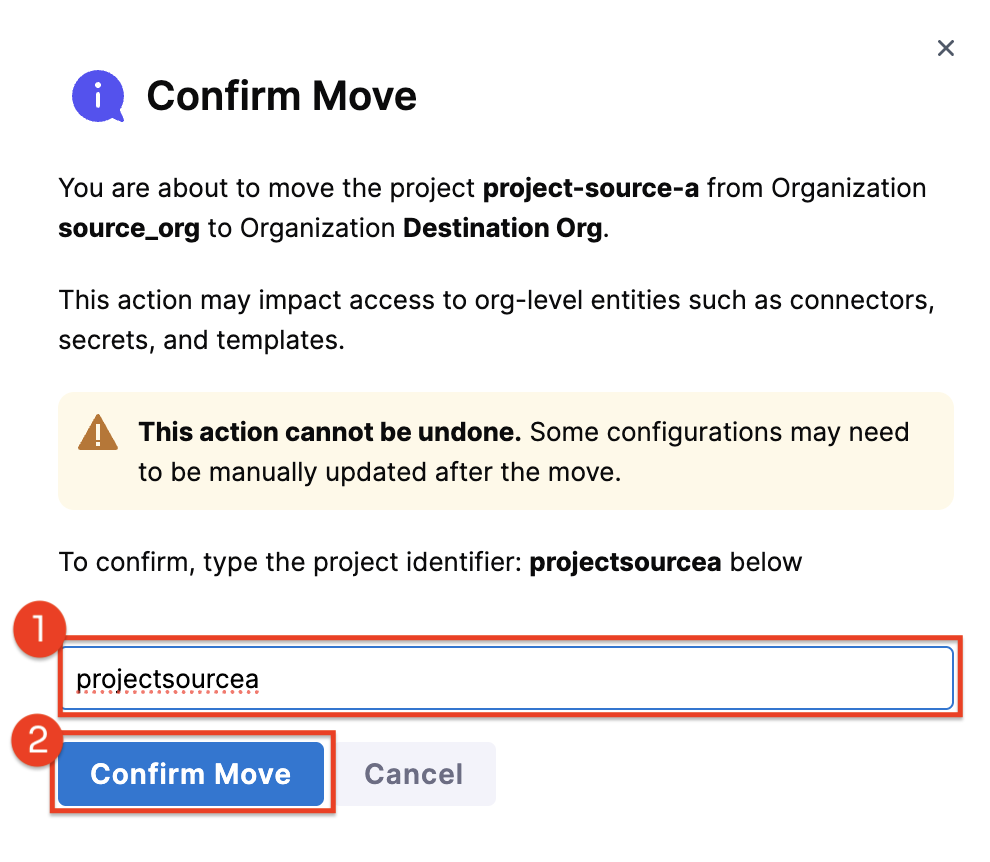Click the purple info speech-bubble icon
The image size is (990, 862).
pos(97,96)
